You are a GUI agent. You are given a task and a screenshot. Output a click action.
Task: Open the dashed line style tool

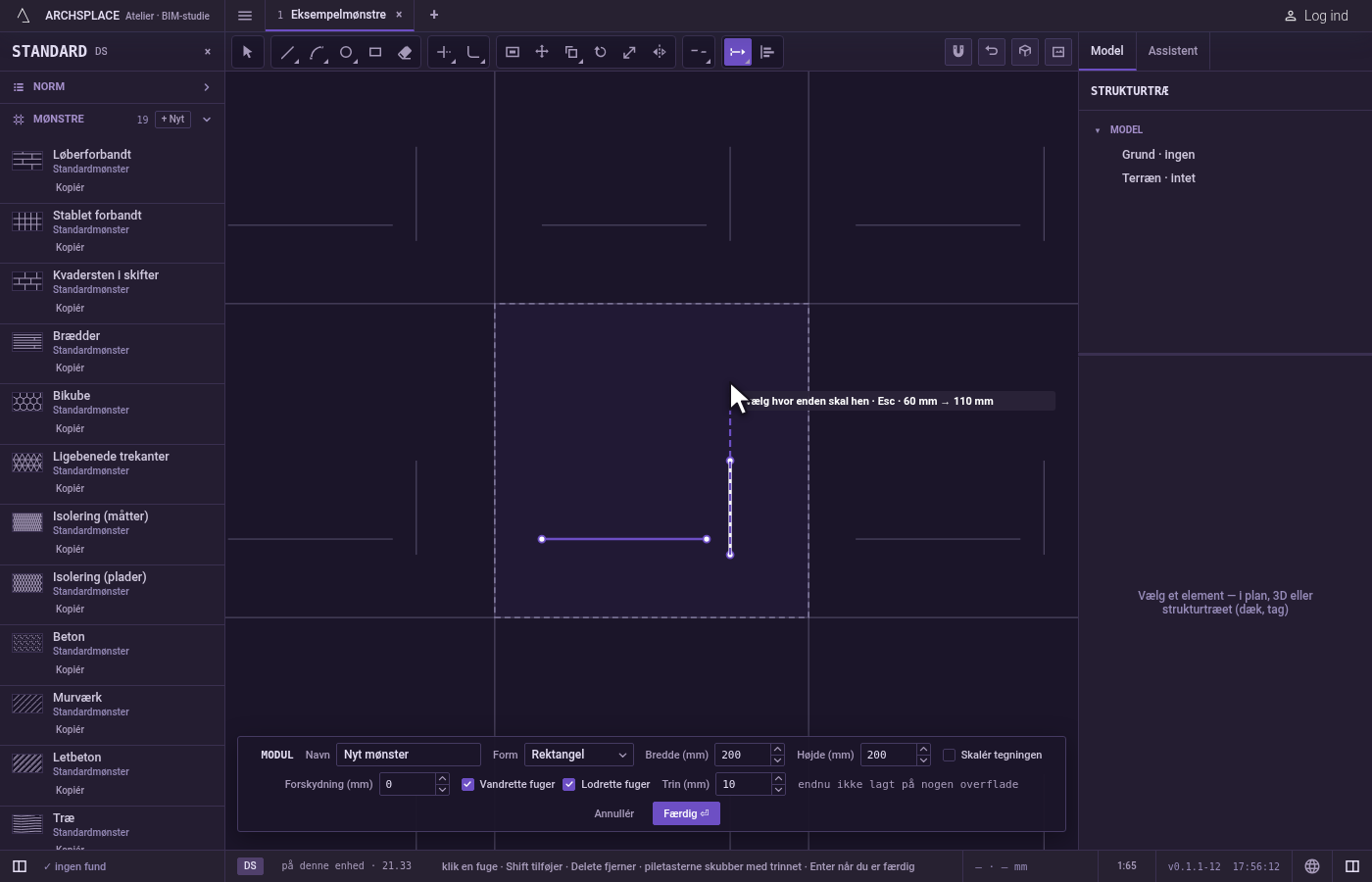pos(698,52)
